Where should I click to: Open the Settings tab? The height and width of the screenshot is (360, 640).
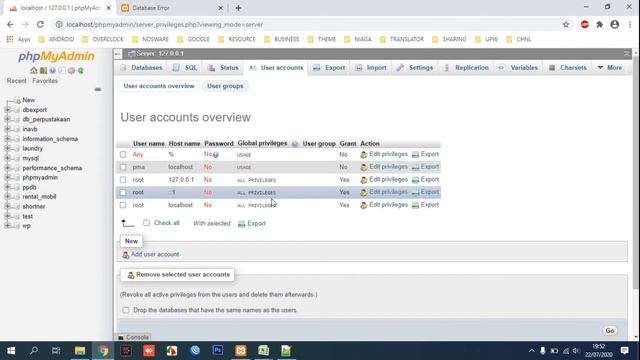(x=415, y=68)
